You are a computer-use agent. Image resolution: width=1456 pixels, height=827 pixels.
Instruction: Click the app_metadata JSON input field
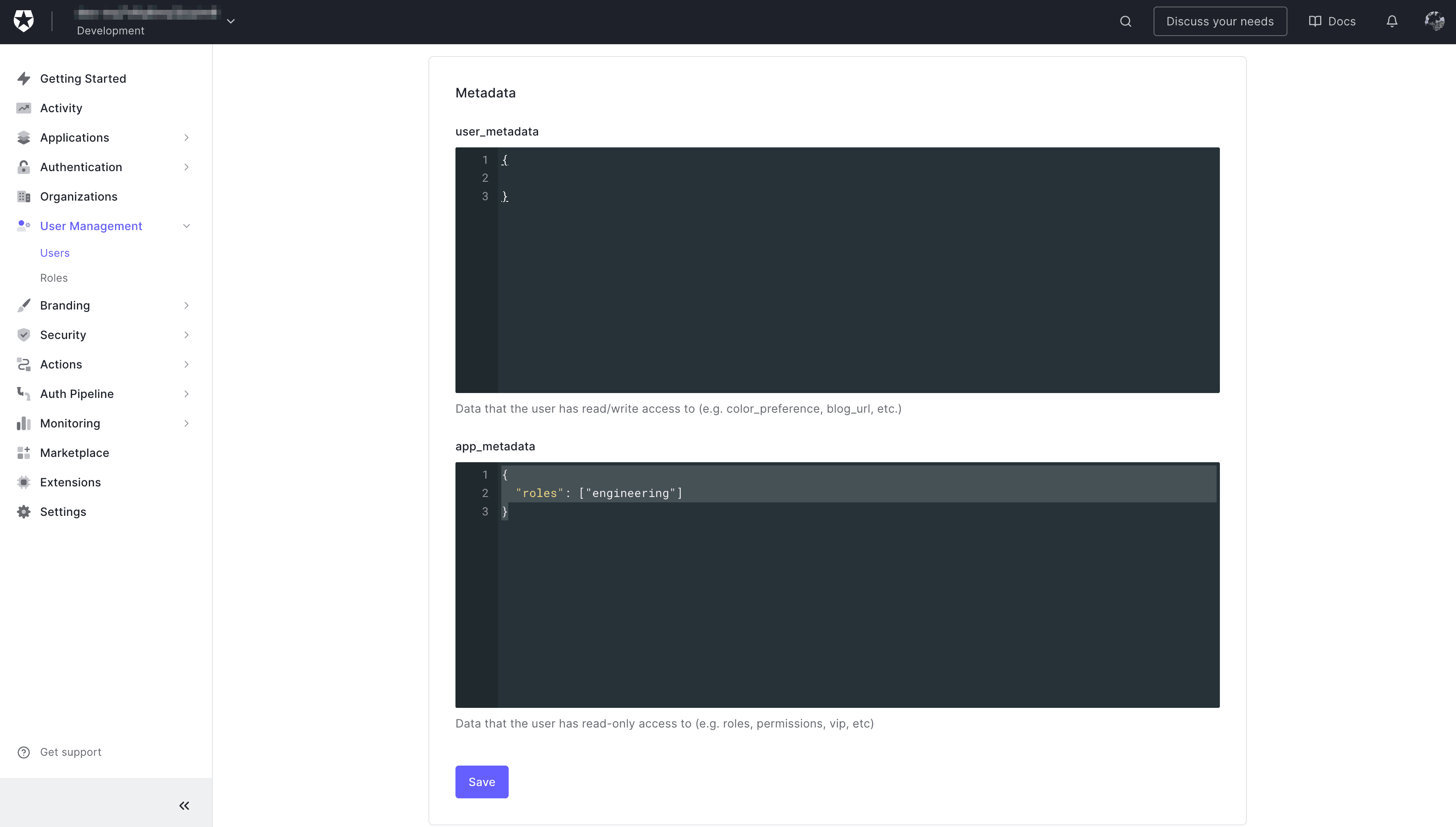(x=838, y=584)
